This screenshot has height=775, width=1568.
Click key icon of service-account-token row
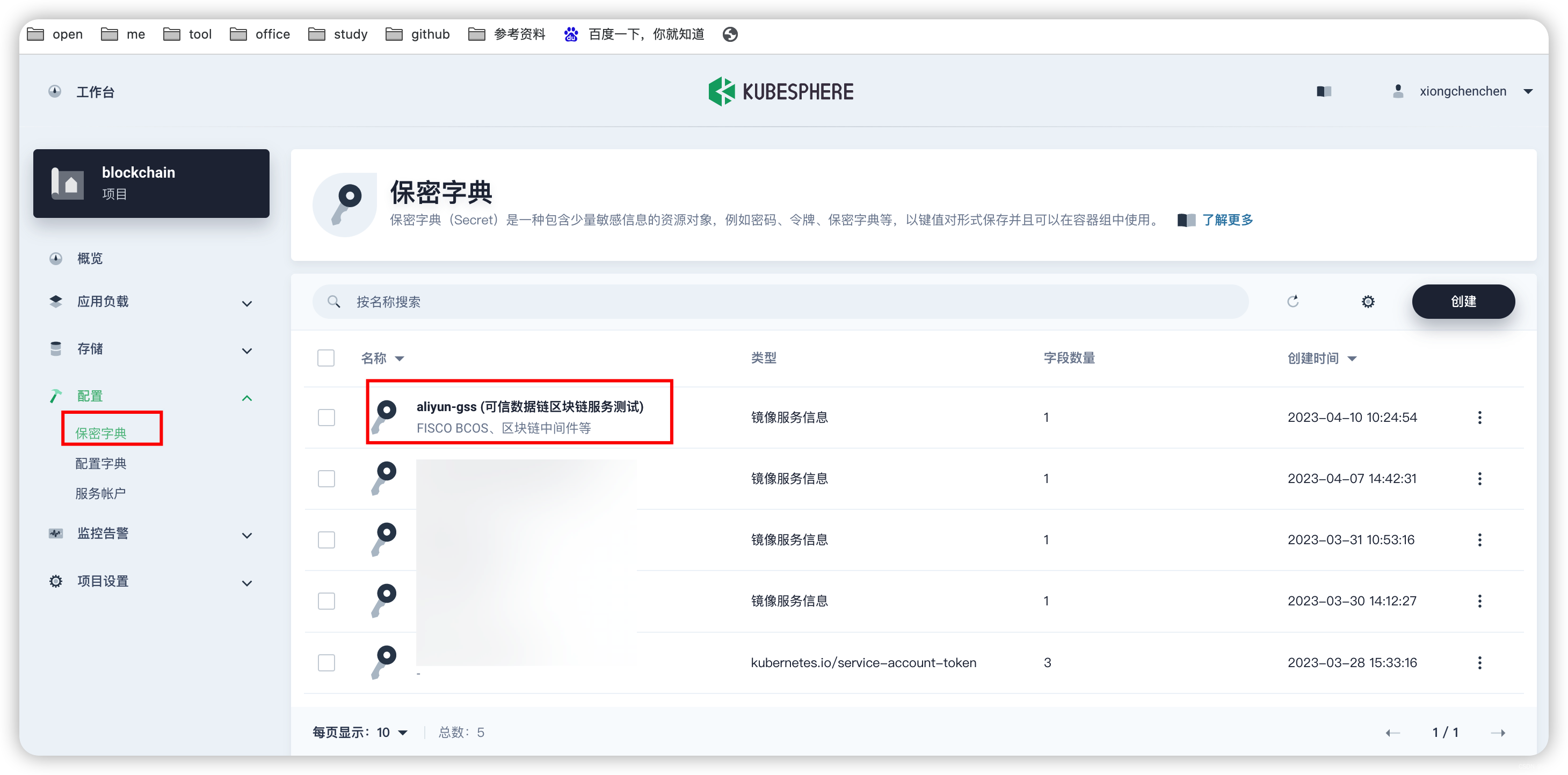(384, 662)
